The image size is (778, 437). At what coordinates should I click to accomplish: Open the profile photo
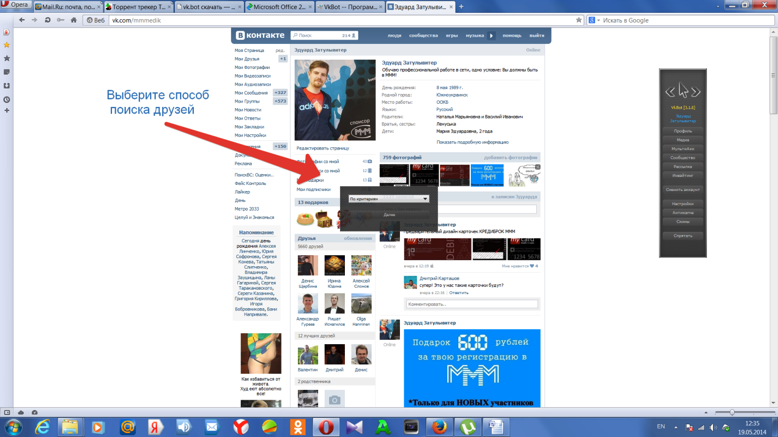[335, 100]
